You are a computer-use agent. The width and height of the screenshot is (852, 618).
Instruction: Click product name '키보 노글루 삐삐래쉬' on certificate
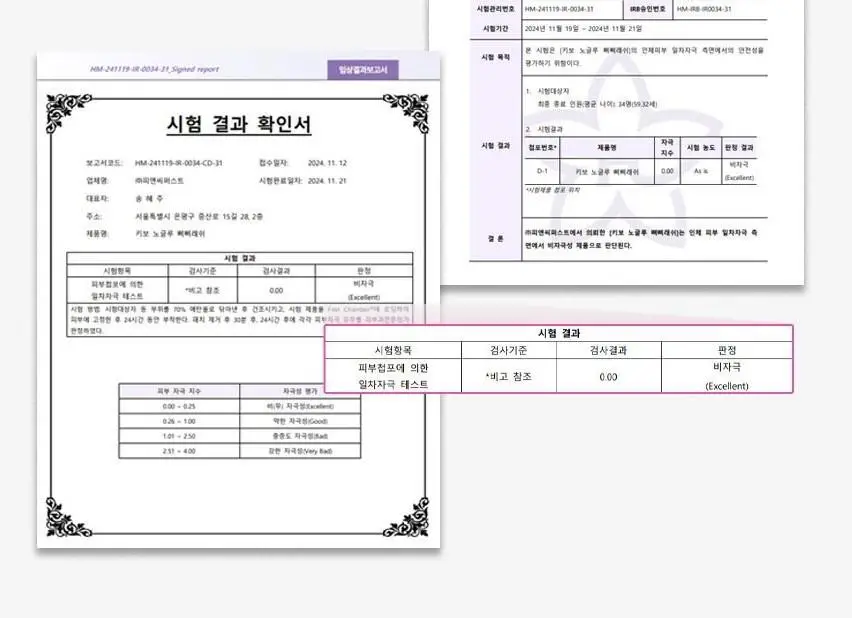(x=170, y=234)
